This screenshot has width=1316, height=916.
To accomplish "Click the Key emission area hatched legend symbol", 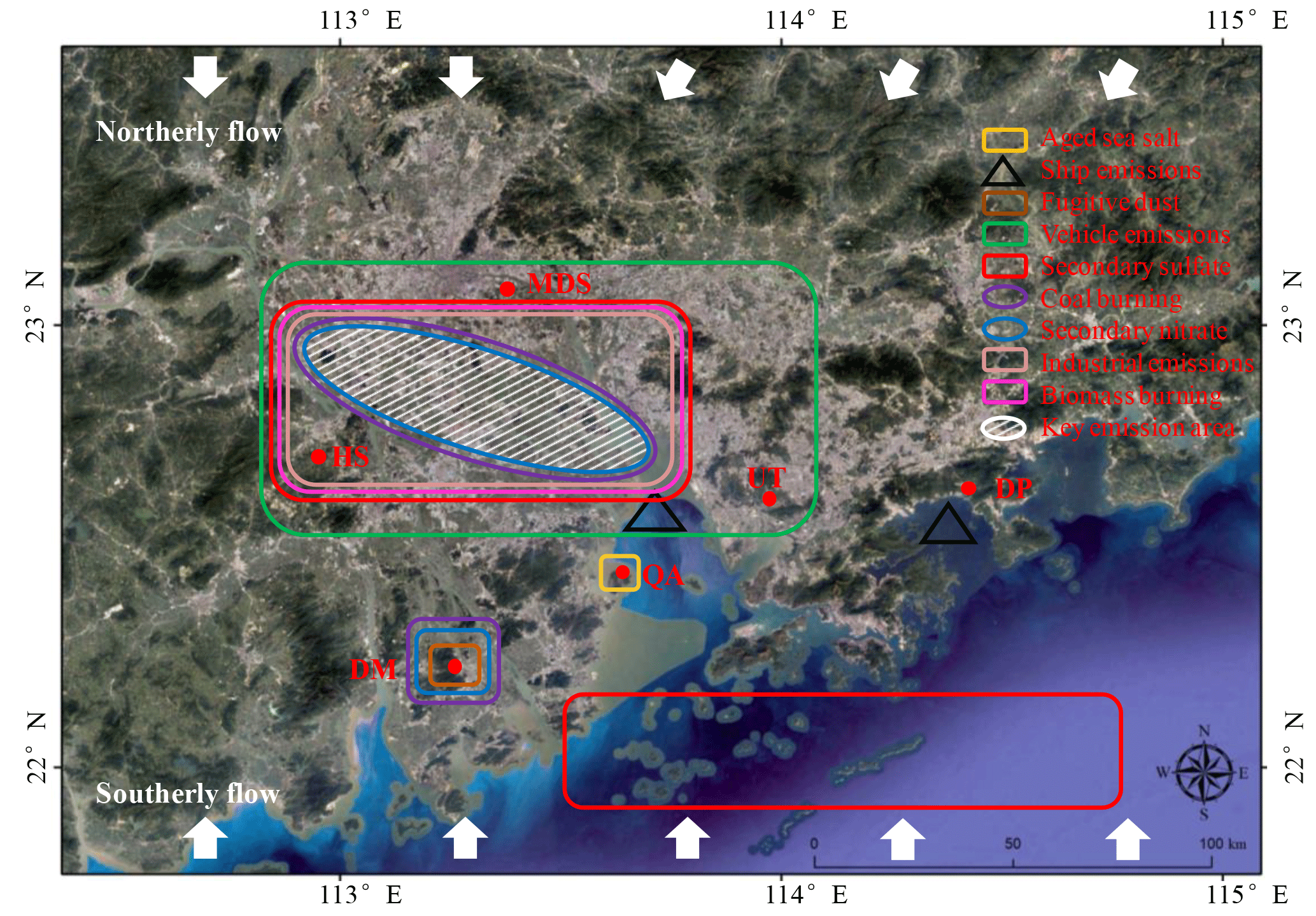I will [1004, 428].
